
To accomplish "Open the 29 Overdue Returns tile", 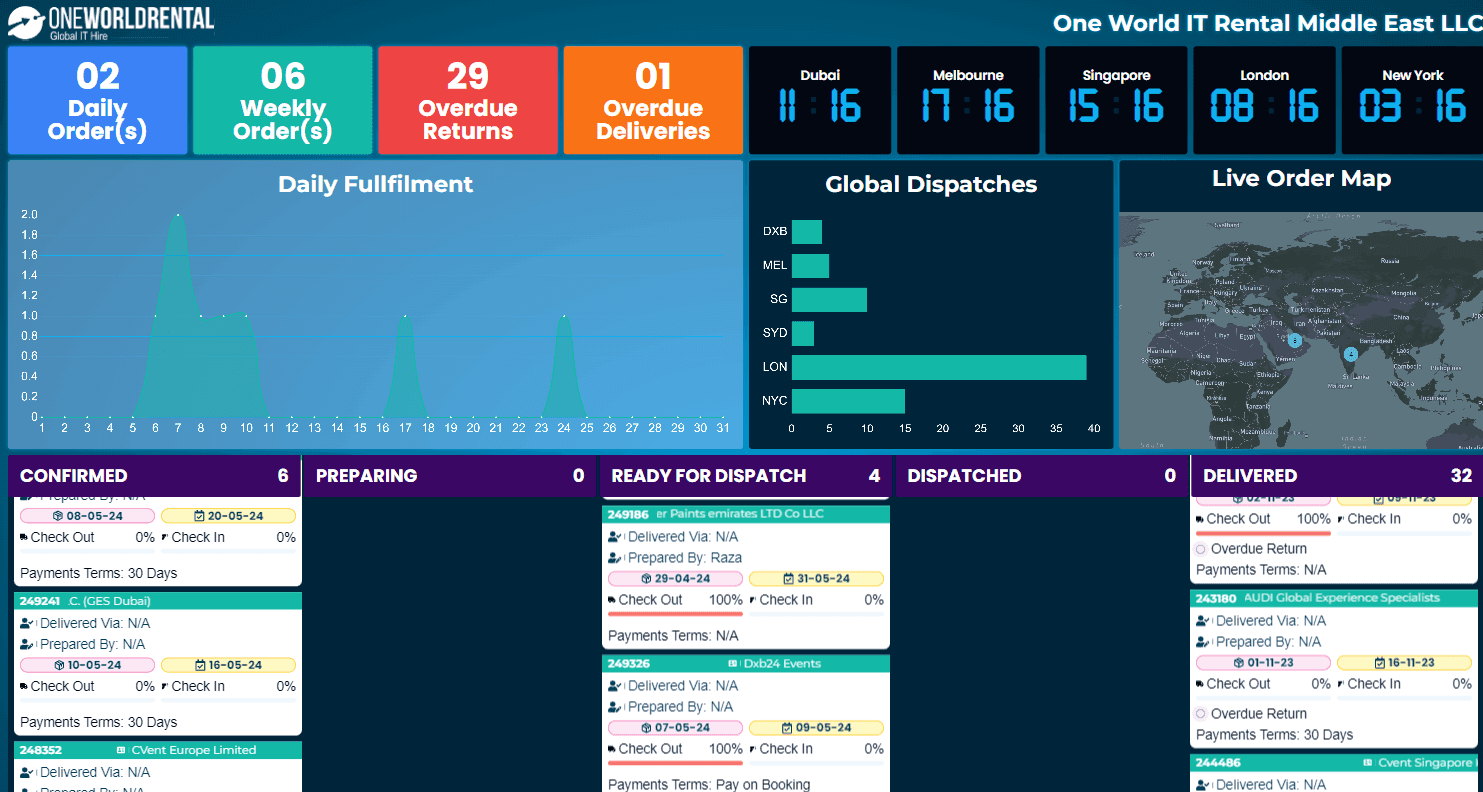I will [468, 100].
